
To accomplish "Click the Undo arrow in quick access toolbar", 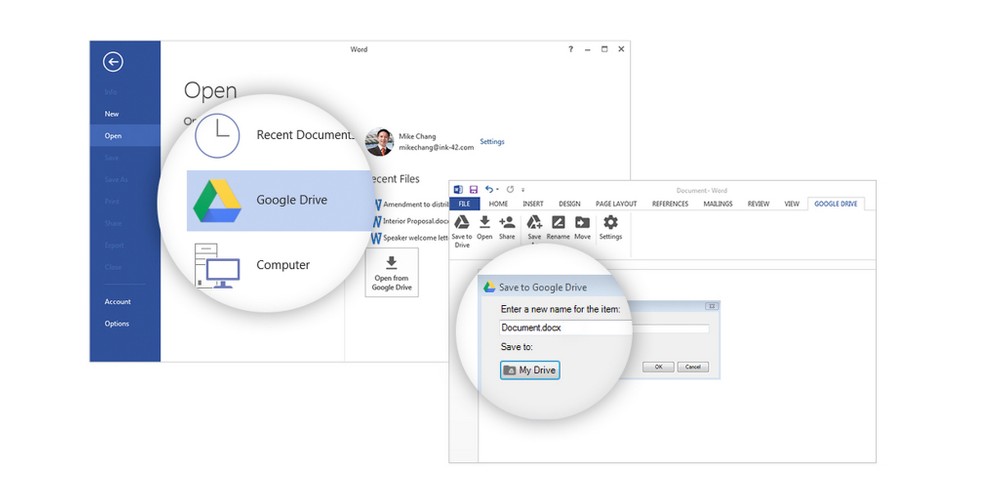I will tap(489, 189).
